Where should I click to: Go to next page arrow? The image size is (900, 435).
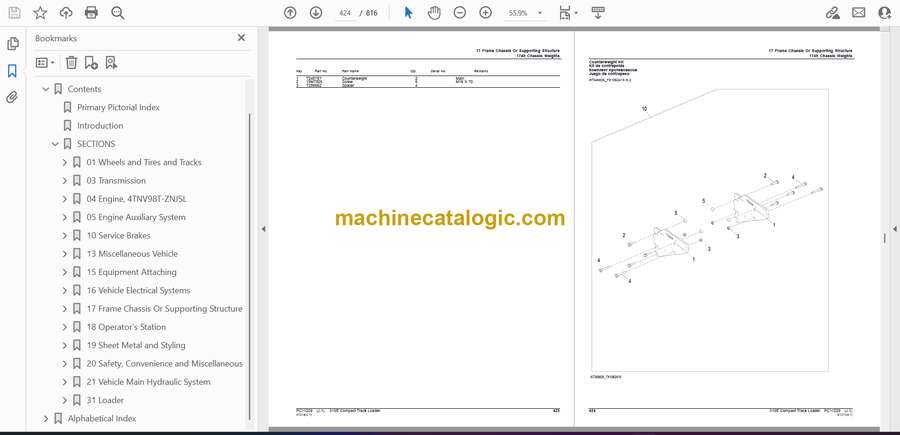[316, 13]
